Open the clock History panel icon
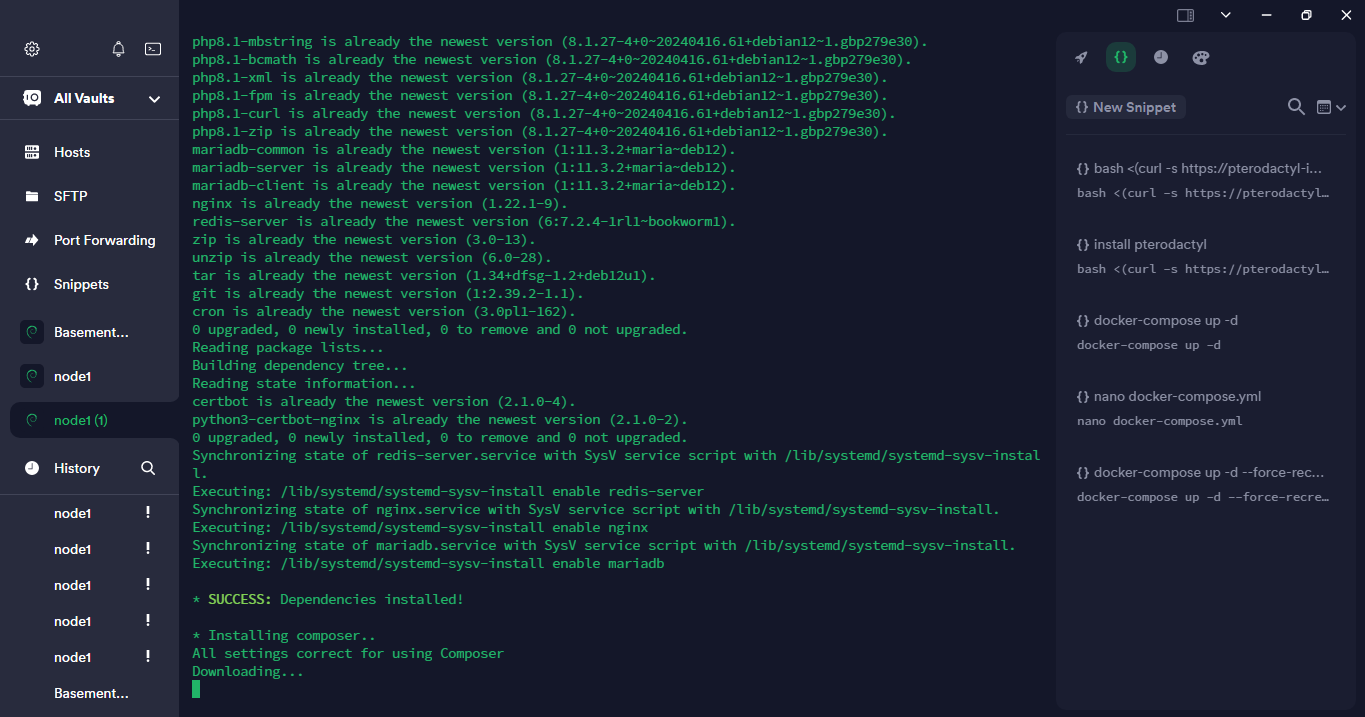Image resolution: width=1365 pixels, height=717 pixels. click(x=1161, y=57)
